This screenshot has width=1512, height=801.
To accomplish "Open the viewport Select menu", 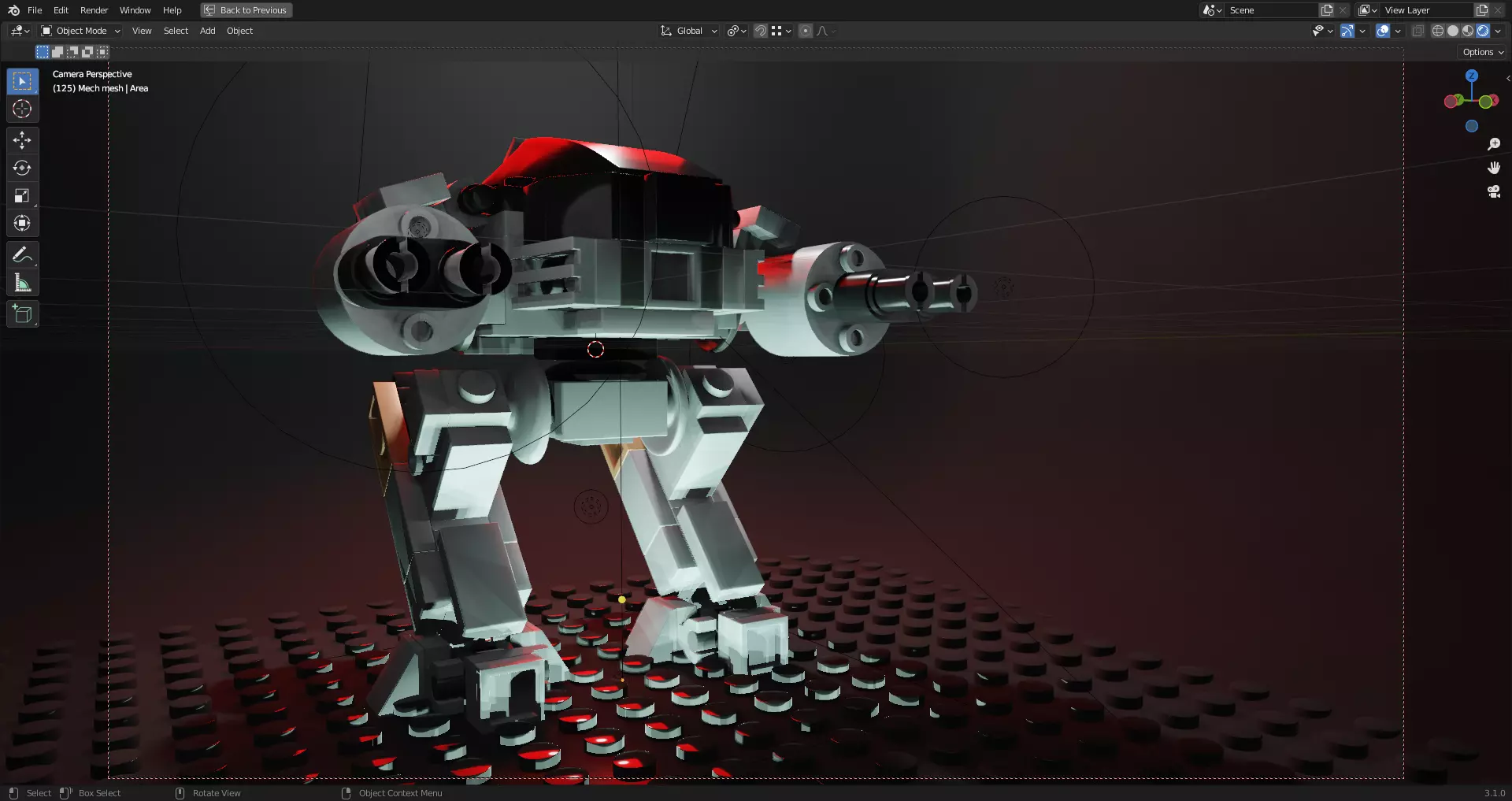I will [x=176, y=31].
